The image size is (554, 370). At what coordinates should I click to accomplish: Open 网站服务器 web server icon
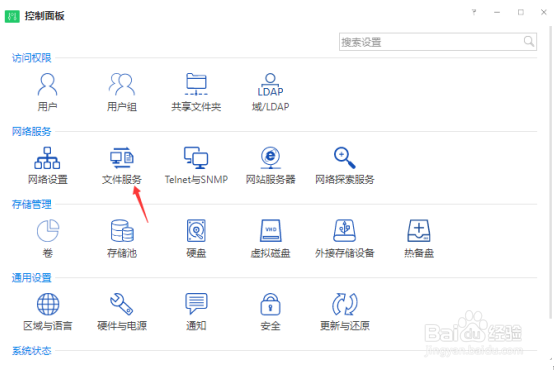[x=270, y=158]
